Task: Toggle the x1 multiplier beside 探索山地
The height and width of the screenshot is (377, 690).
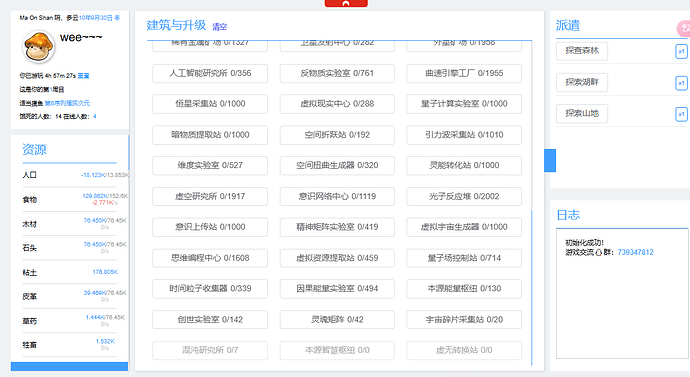Action: tap(681, 114)
